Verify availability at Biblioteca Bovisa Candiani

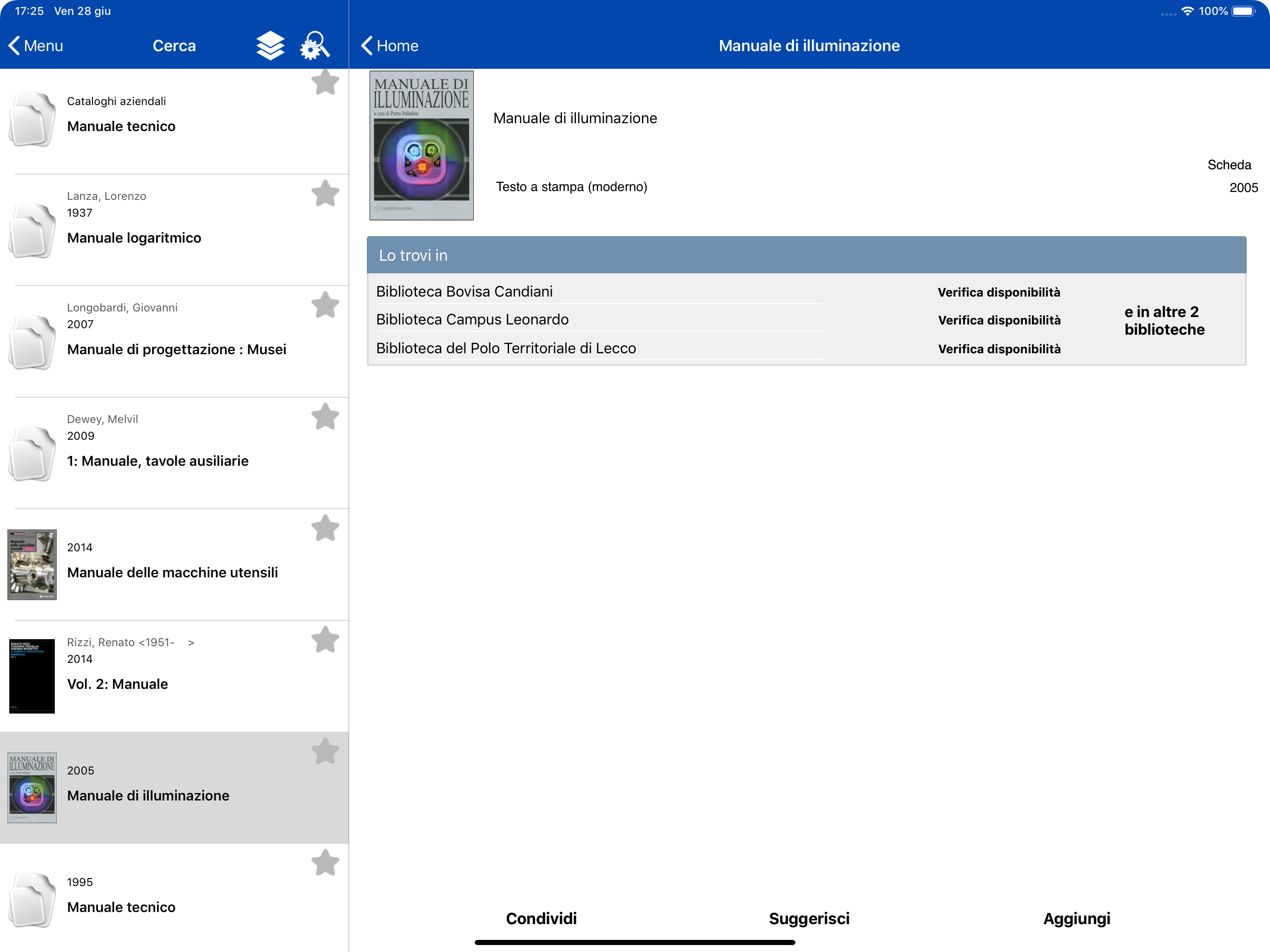999,292
